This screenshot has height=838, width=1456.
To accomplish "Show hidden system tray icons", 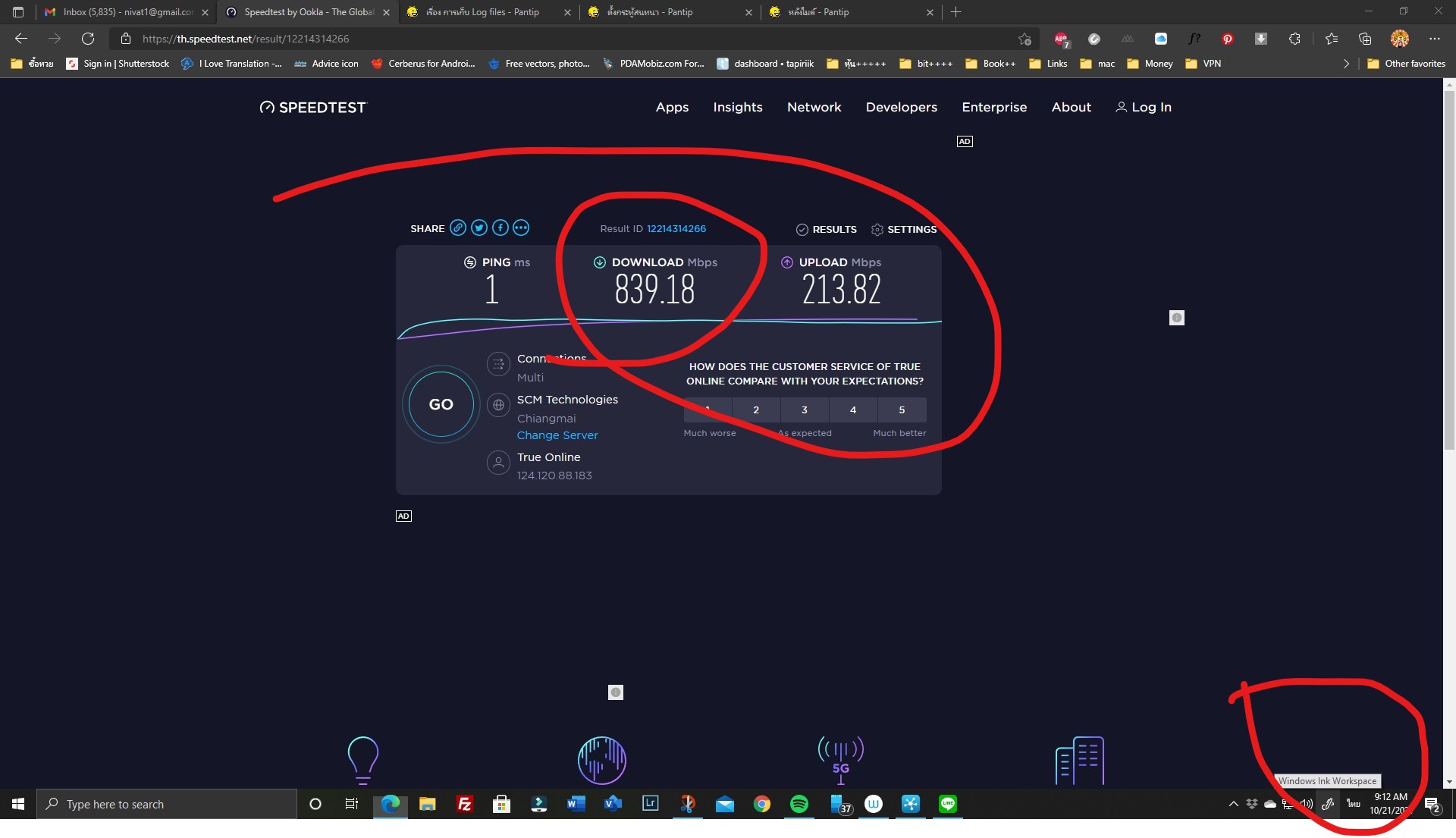I will [1233, 804].
